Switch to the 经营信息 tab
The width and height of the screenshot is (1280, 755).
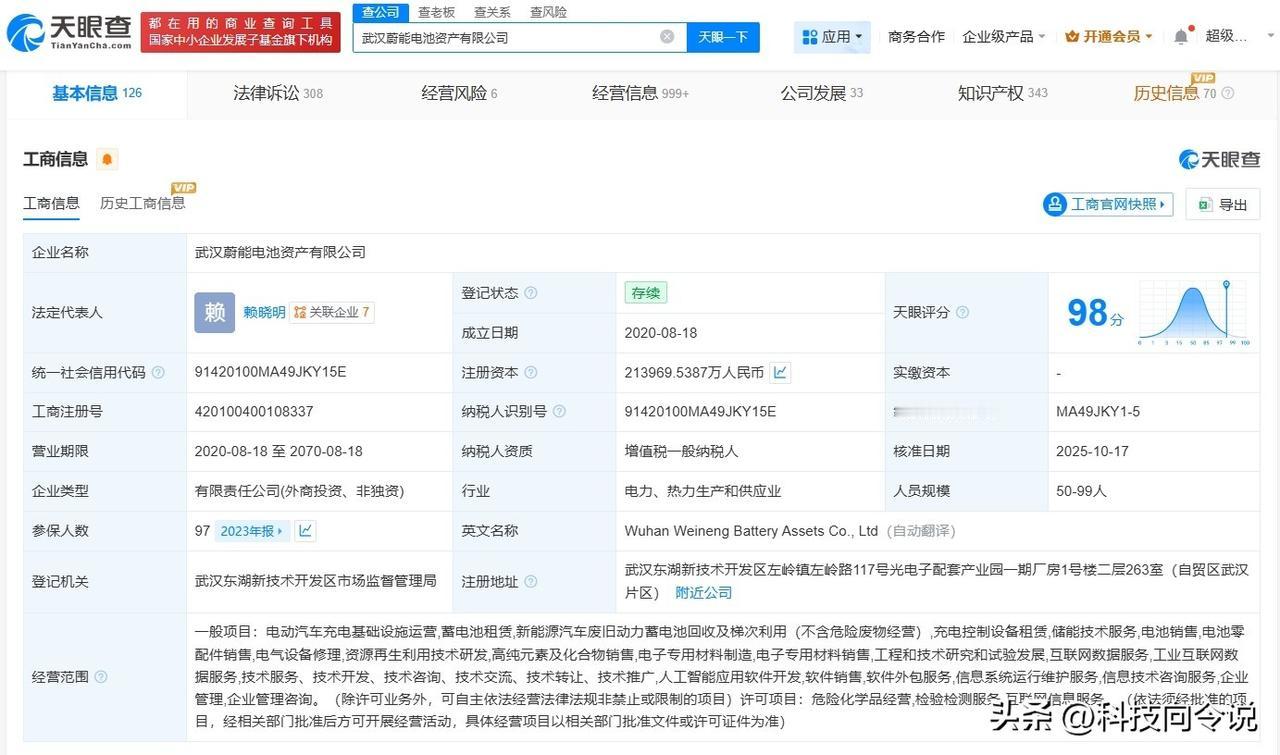pos(640,93)
